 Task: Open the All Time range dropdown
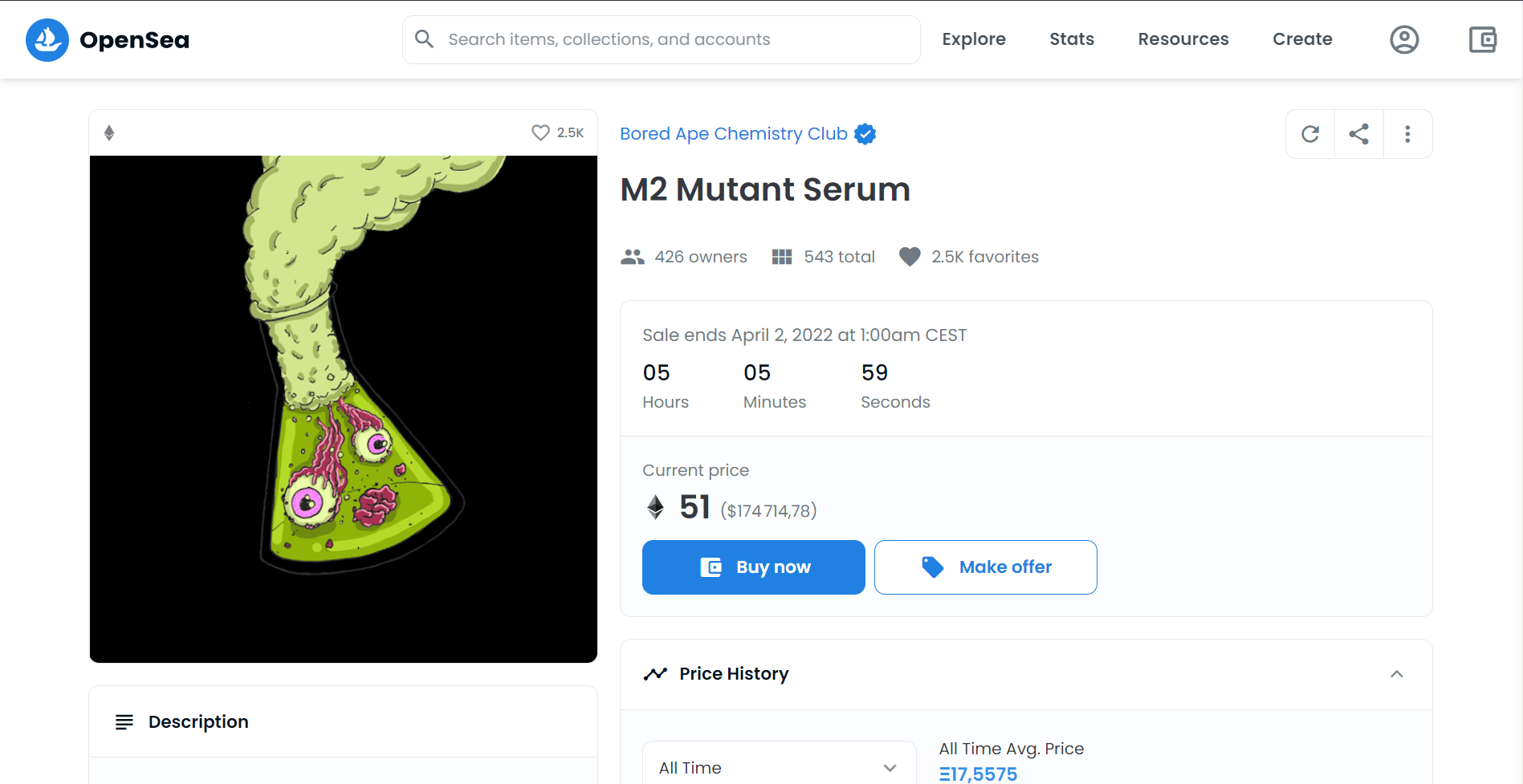tap(778, 767)
